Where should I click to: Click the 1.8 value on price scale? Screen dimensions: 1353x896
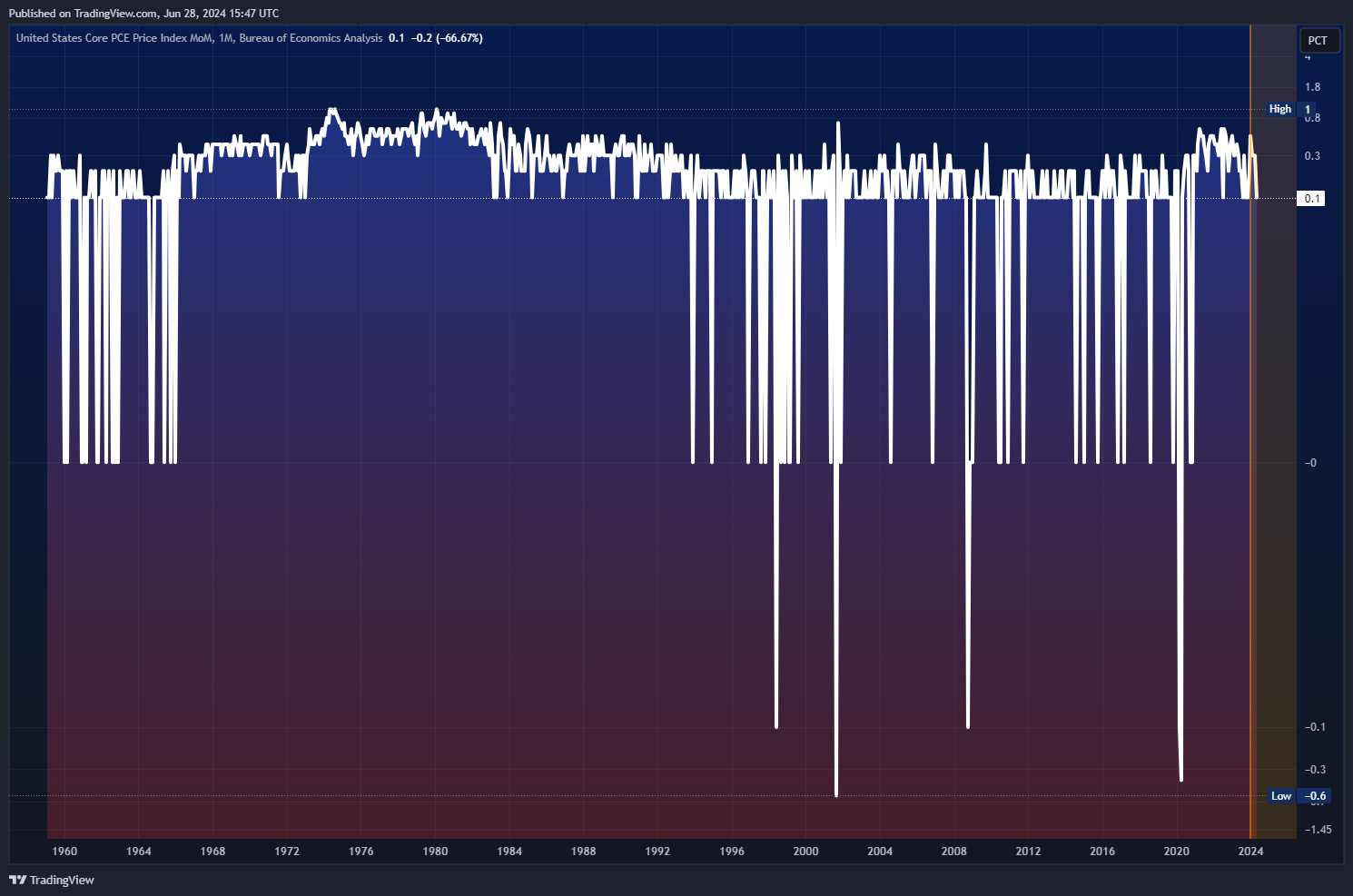[1312, 87]
